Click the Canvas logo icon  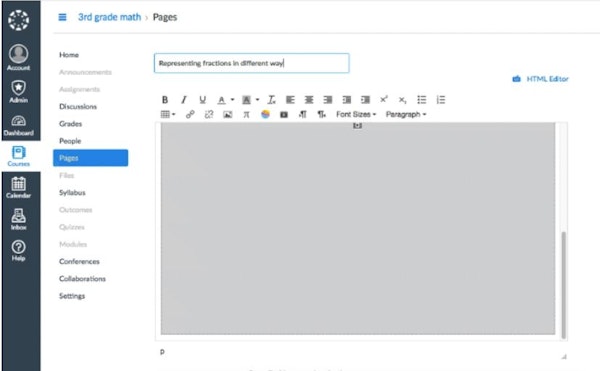19,20
